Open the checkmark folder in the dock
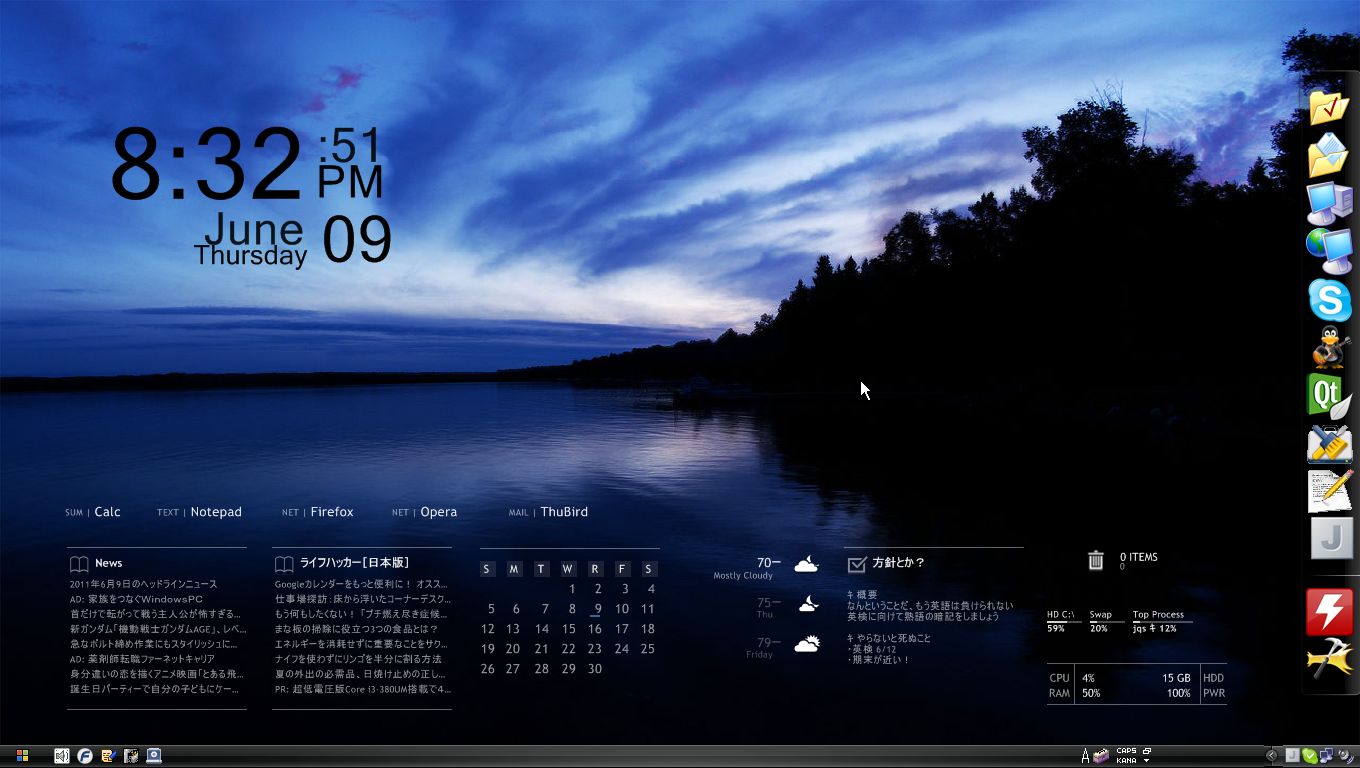This screenshot has width=1360, height=768. (x=1329, y=107)
